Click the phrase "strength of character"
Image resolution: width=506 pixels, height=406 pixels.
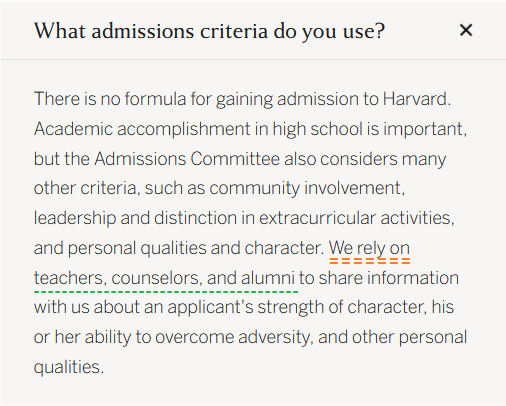click(x=342, y=307)
